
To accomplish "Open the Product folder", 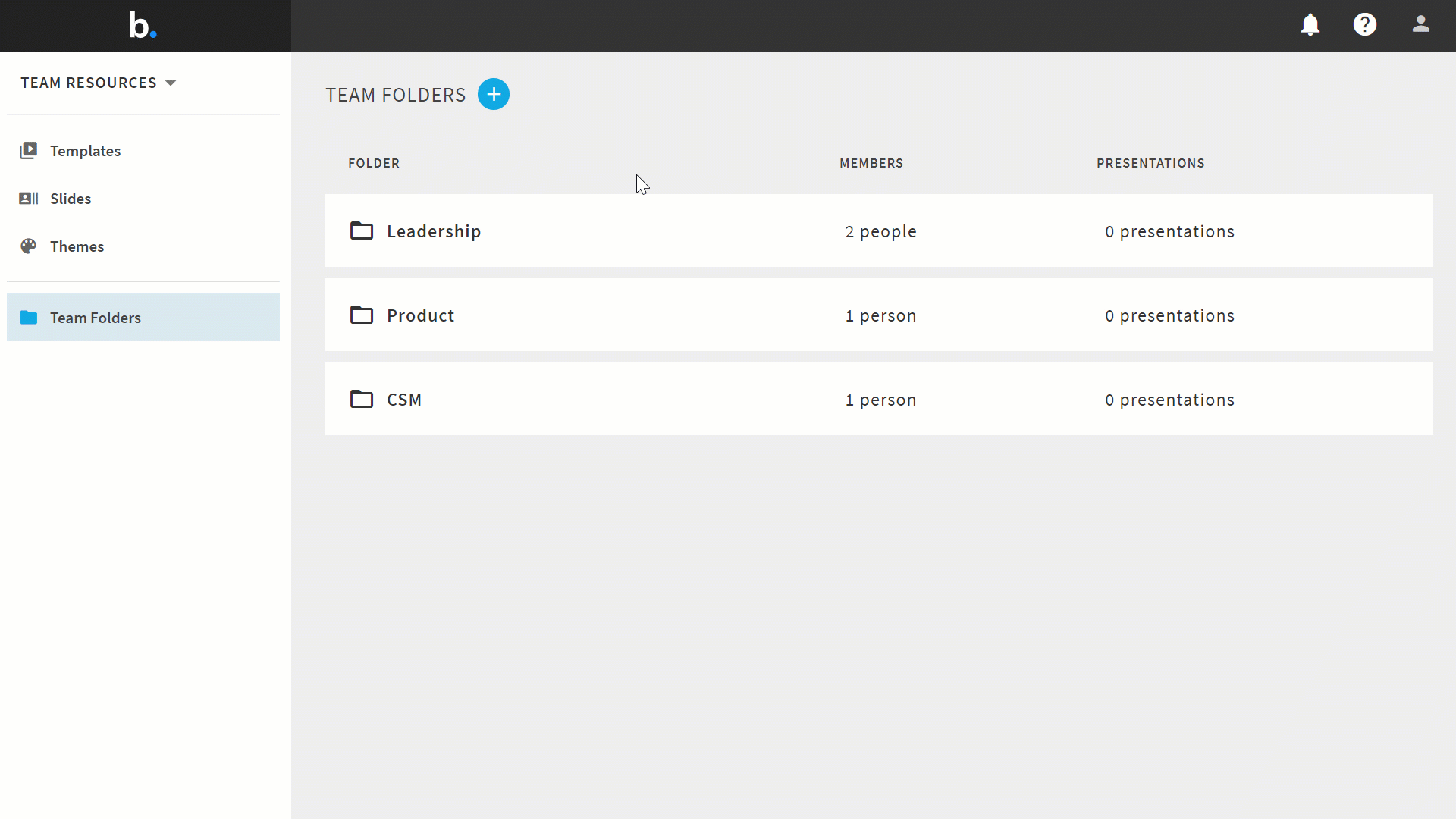I will [x=879, y=315].
